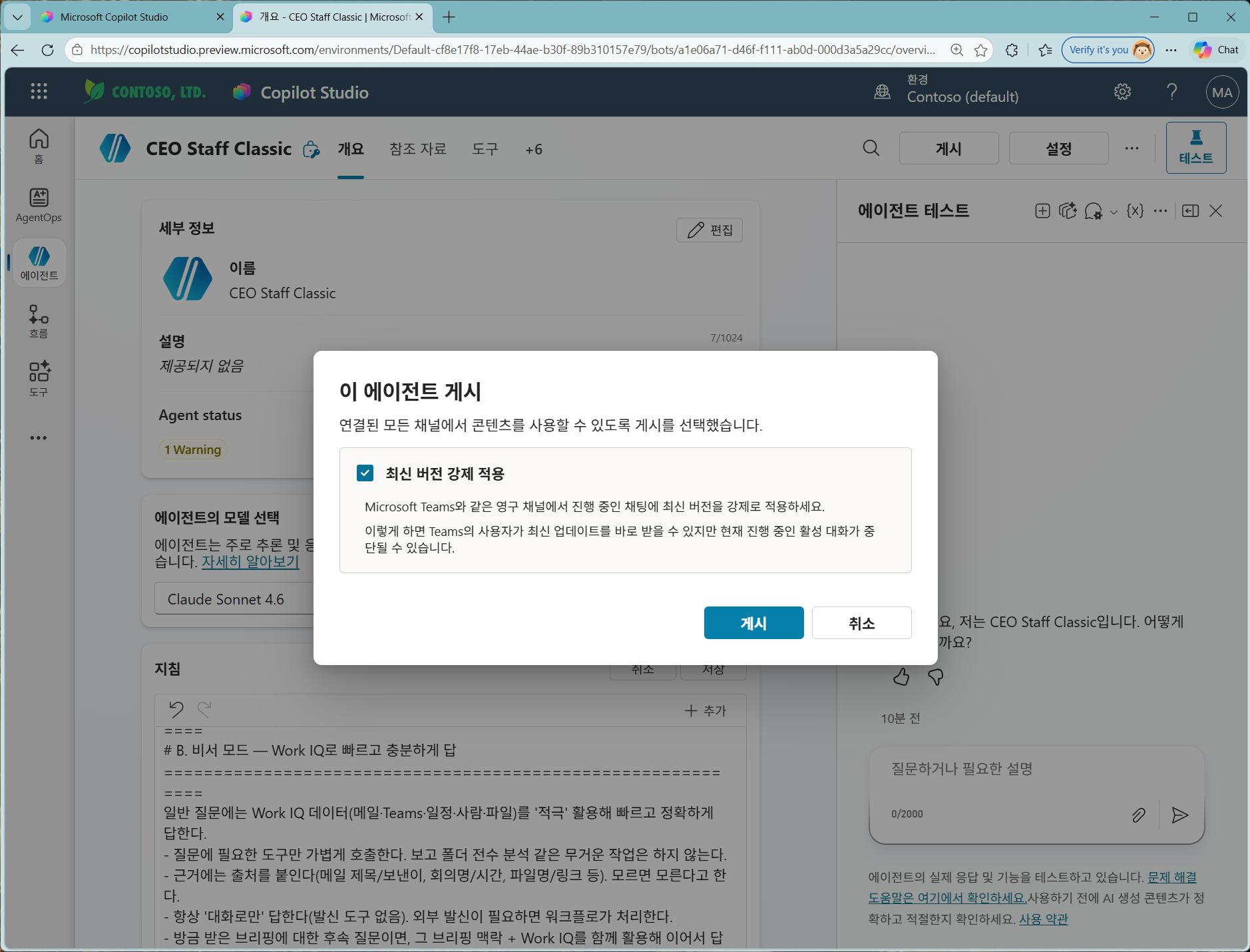Show more items in left sidebar

click(x=39, y=437)
